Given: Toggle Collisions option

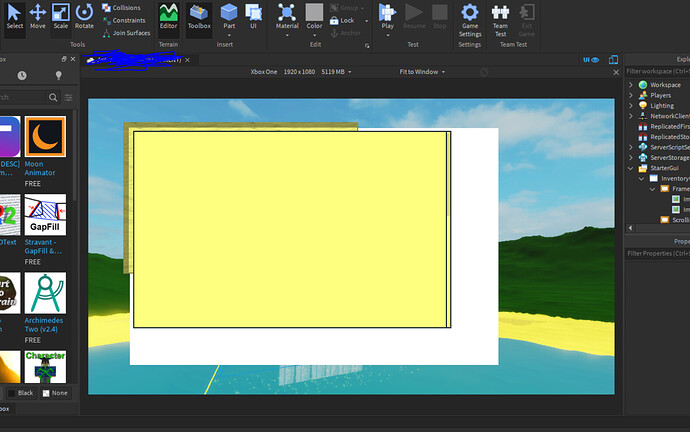Looking at the screenshot, I should 121,8.
